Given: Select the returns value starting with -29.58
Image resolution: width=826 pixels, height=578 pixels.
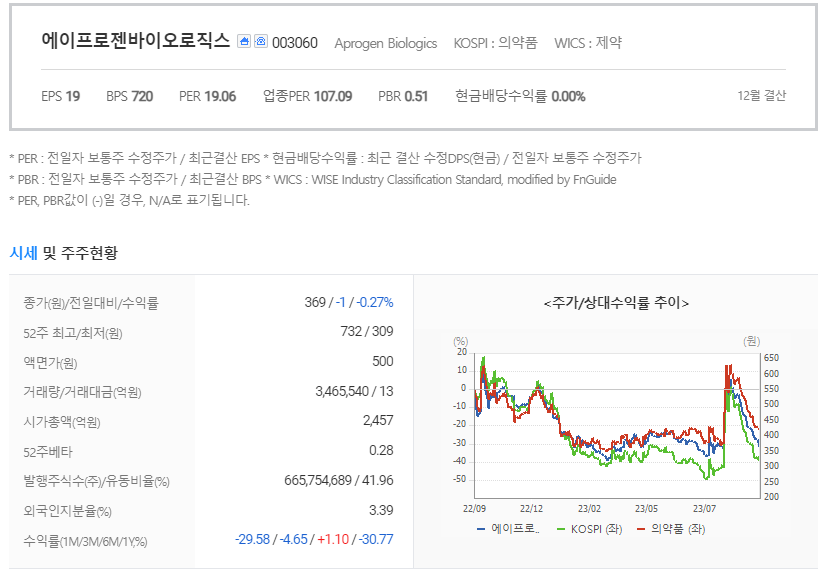Looking at the screenshot, I should tap(314, 540).
